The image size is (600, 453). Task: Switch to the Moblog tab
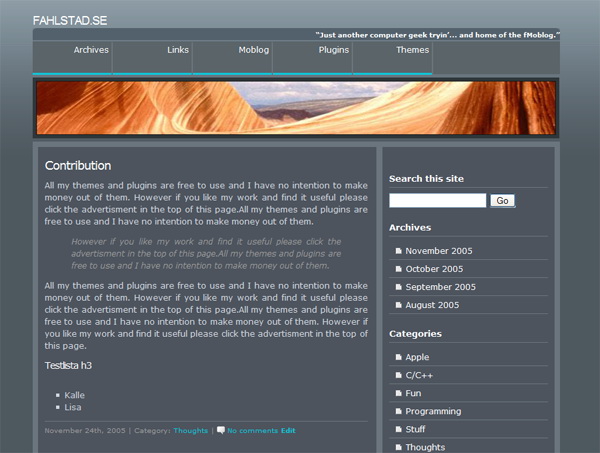[253, 50]
